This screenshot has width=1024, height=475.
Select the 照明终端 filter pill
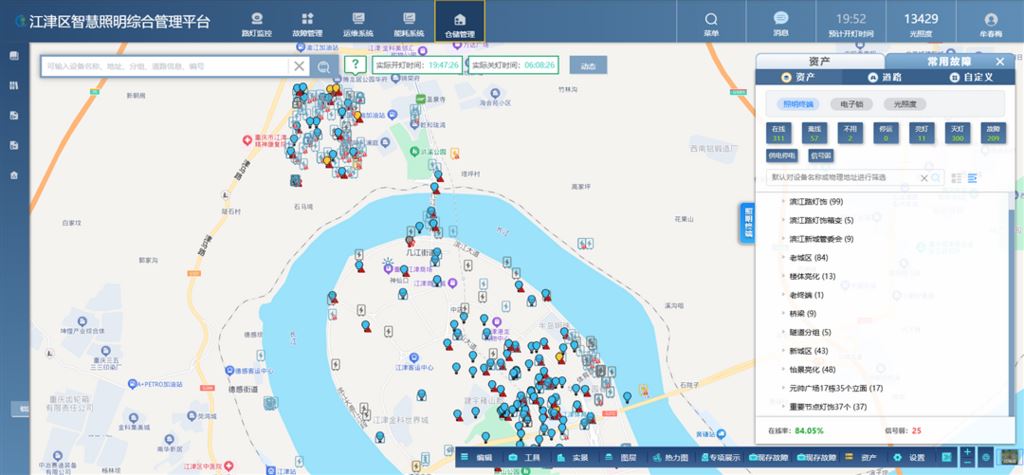[x=799, y=103]
